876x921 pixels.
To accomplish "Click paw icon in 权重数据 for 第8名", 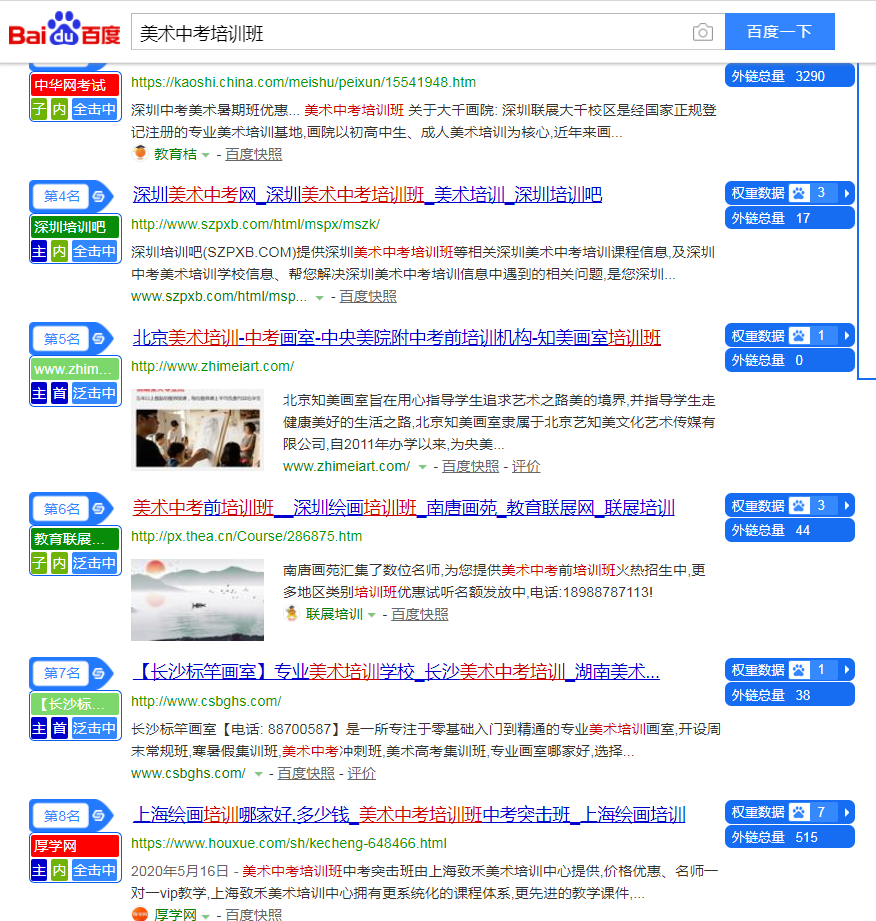I will [799, 812].
